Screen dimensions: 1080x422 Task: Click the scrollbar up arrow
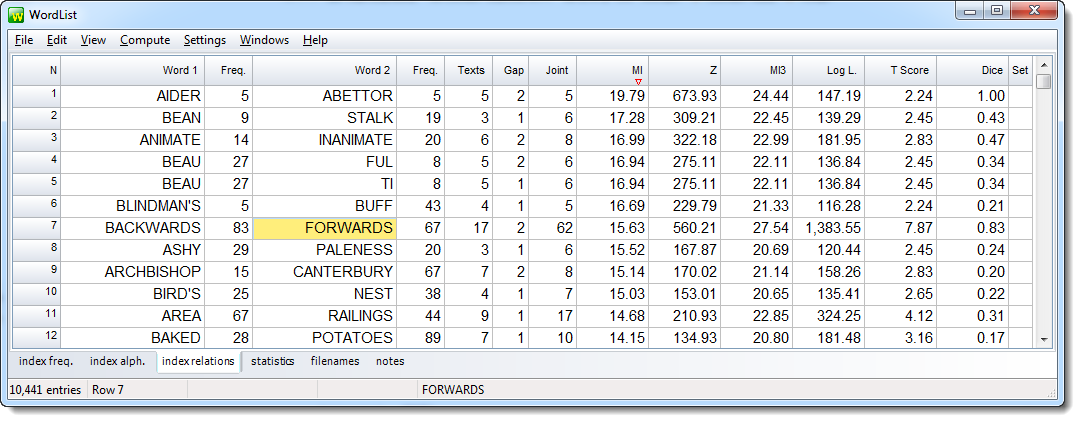[1044, 63]
